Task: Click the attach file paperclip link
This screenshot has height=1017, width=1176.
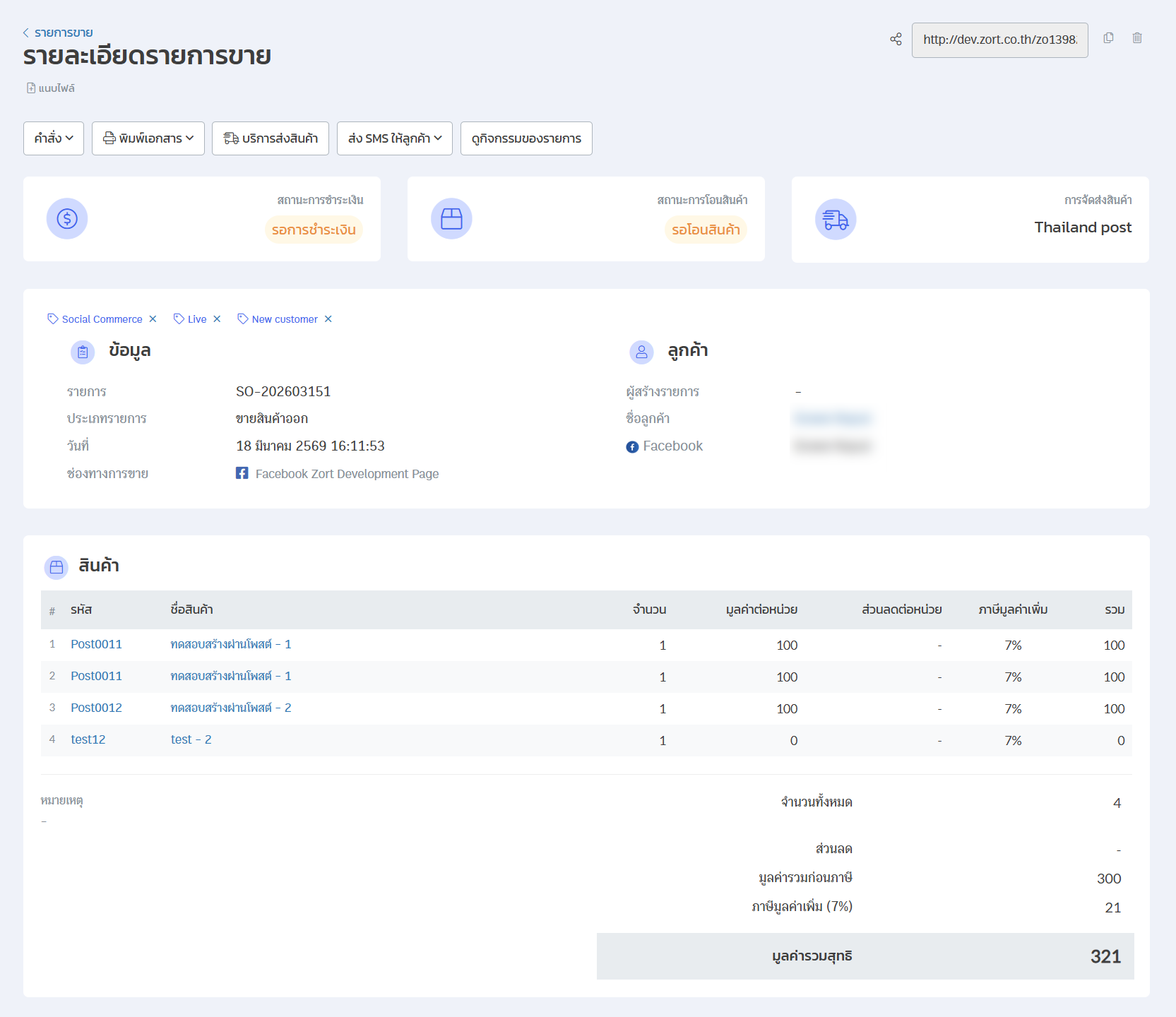Action: tap(51, 88)
